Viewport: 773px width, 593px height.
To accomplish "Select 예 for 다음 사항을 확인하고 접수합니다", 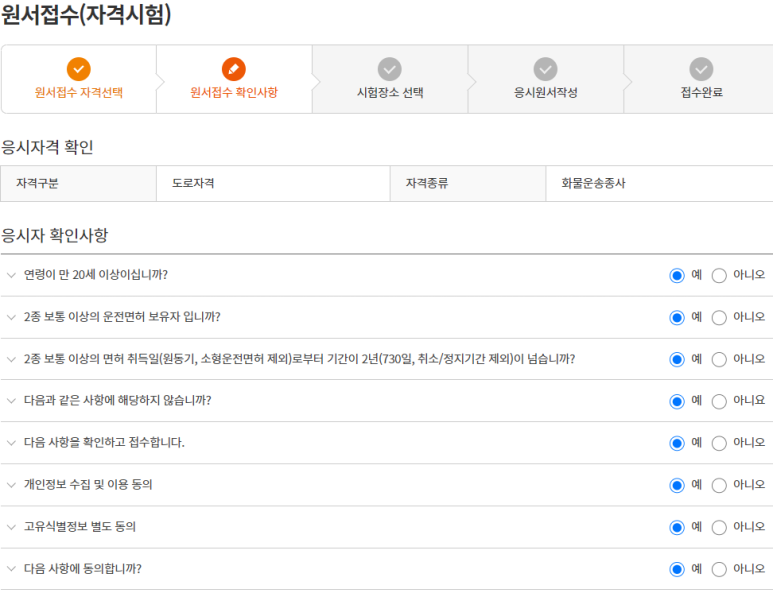I will (677, 443).
